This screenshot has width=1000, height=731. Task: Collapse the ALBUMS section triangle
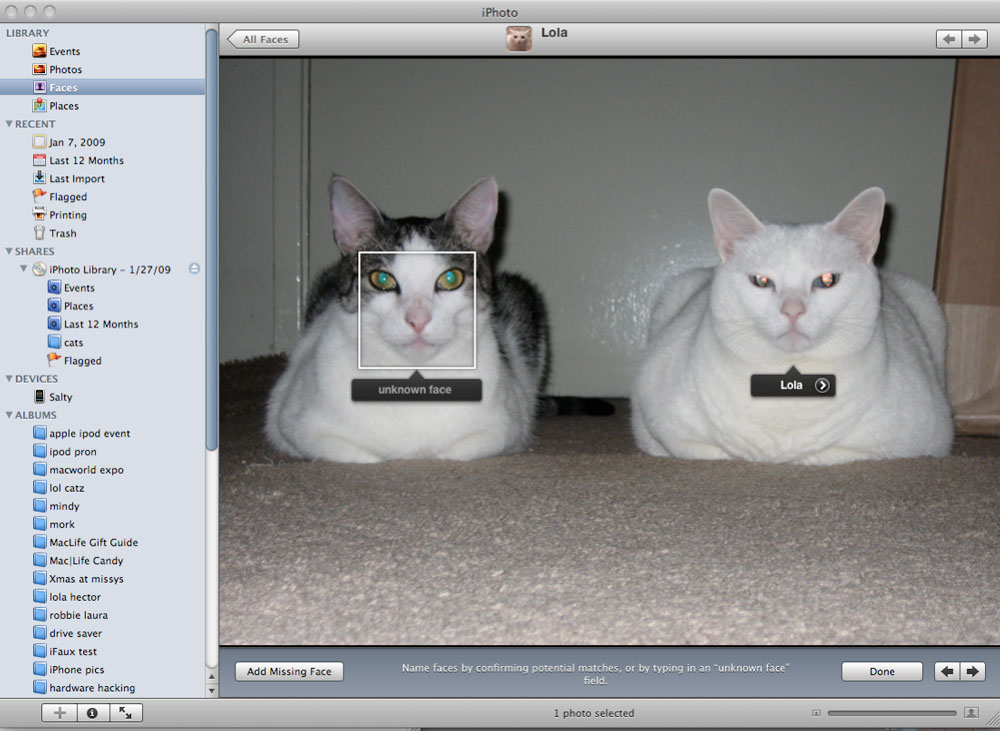click(9, 415)
